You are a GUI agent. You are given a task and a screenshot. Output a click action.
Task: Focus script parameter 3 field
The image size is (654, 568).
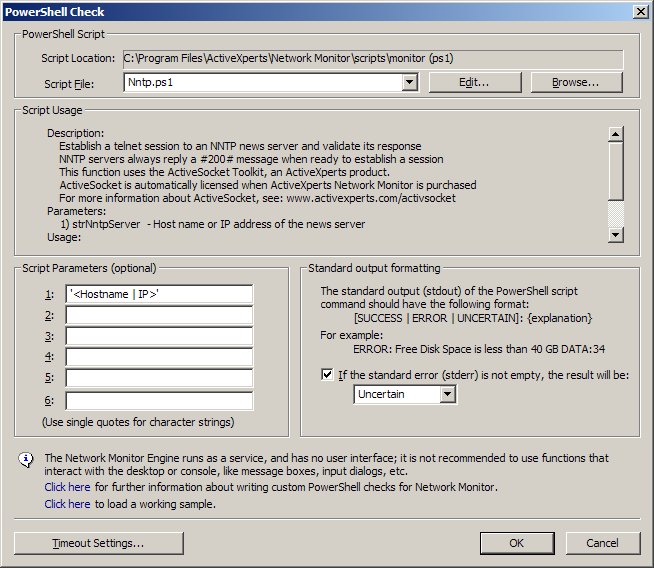(159, 336)
